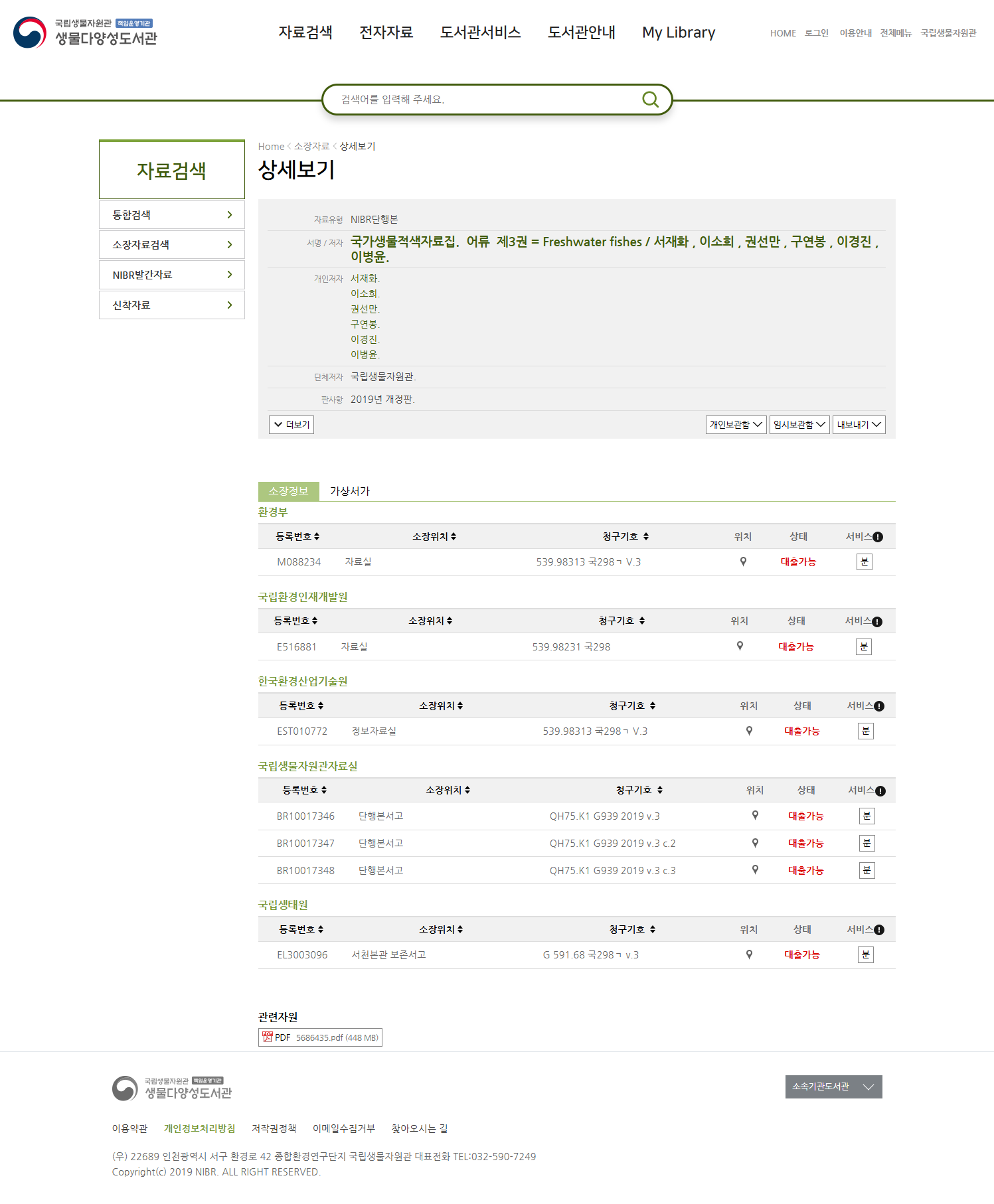994x1204 pixels.
Task: Open the 개인보관함 dropdown
Action: 736,425
